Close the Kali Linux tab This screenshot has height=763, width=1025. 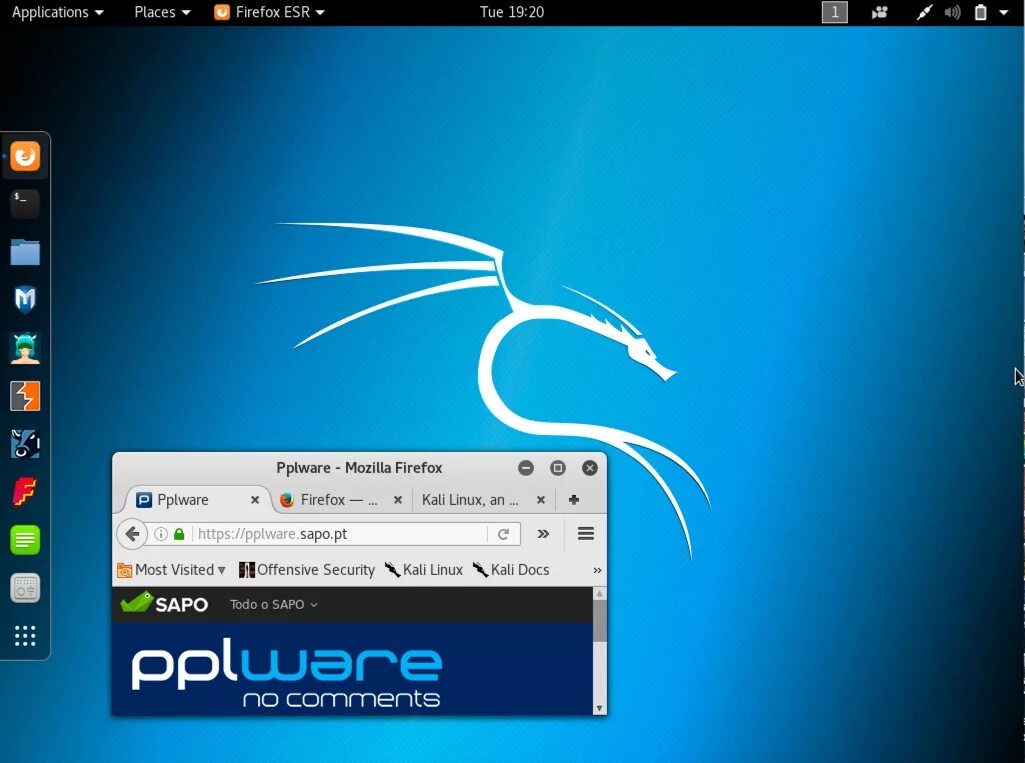click(x=541, y=500)
